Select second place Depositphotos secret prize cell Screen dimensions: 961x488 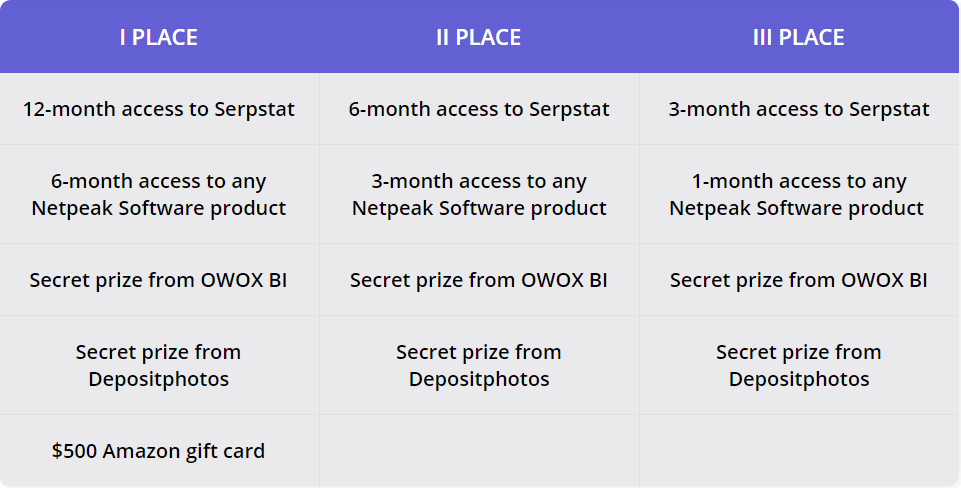(479, 365)
